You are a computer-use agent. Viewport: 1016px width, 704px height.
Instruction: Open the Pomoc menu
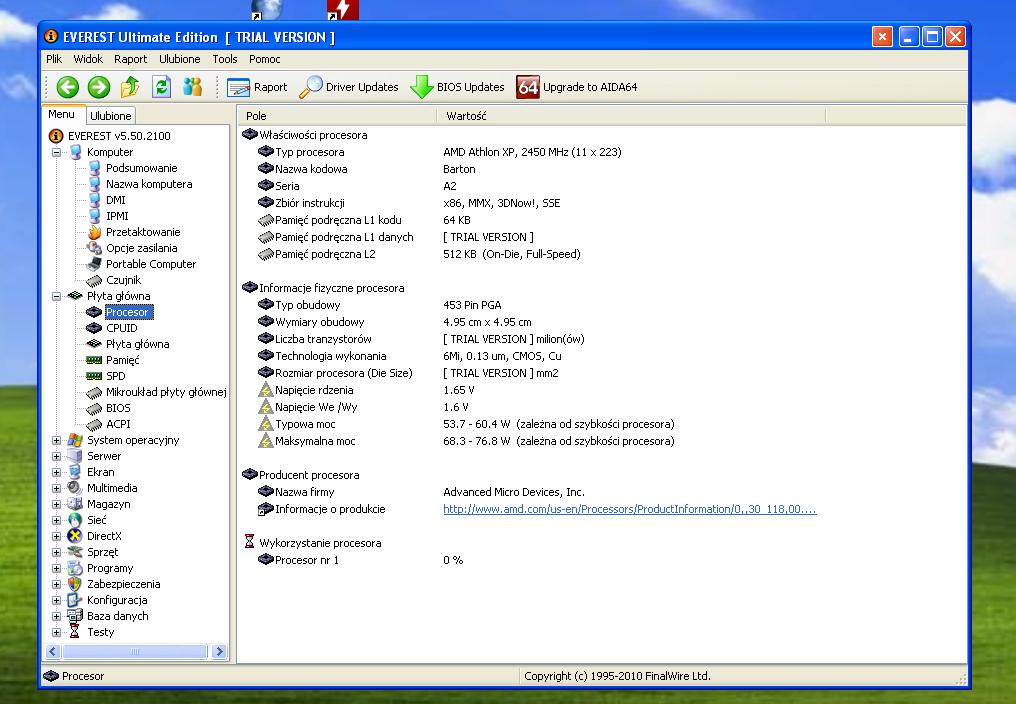pyautogui.click(x=264, y=59)
